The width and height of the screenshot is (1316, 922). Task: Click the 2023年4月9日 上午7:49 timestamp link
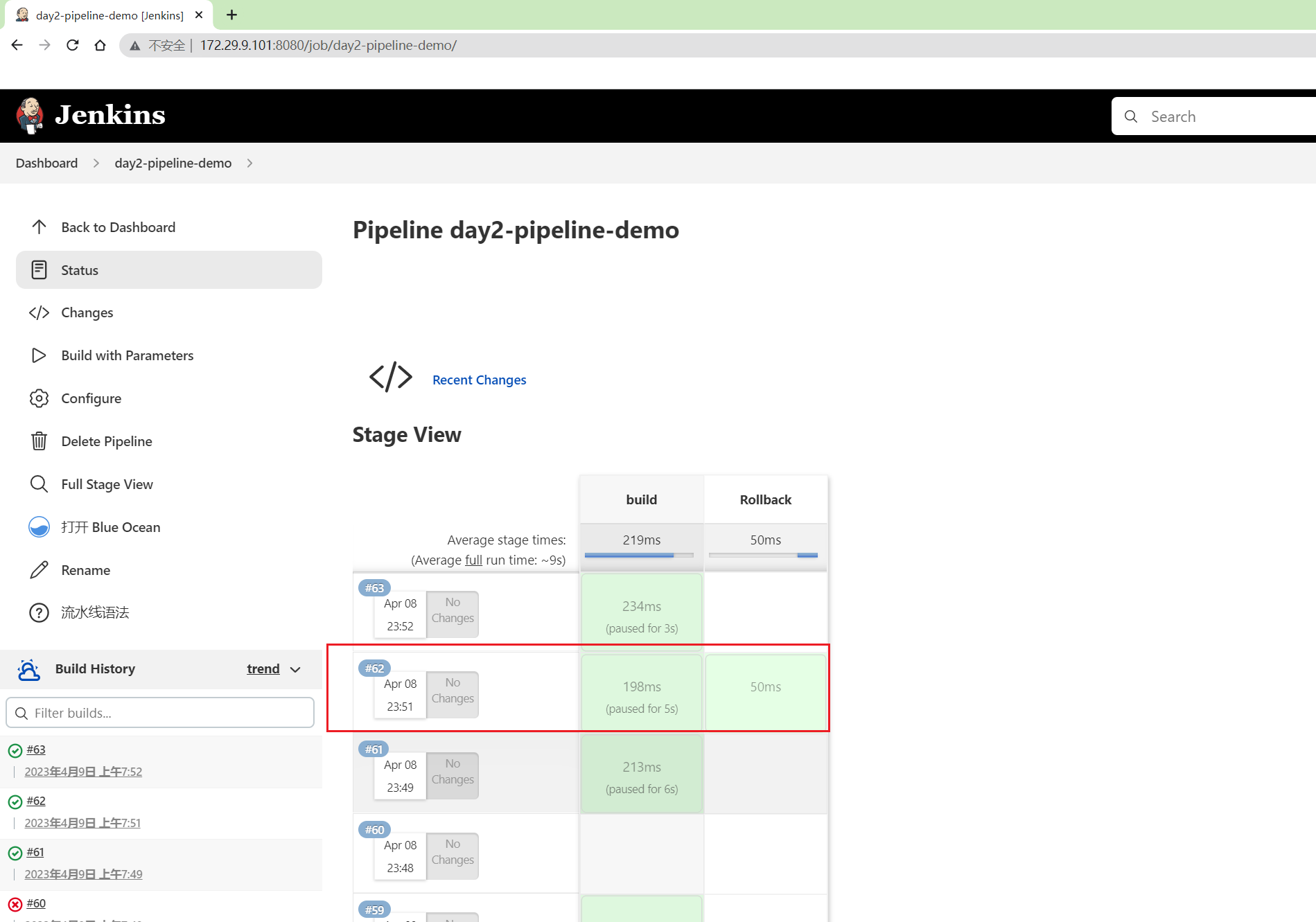pos(83,874)
